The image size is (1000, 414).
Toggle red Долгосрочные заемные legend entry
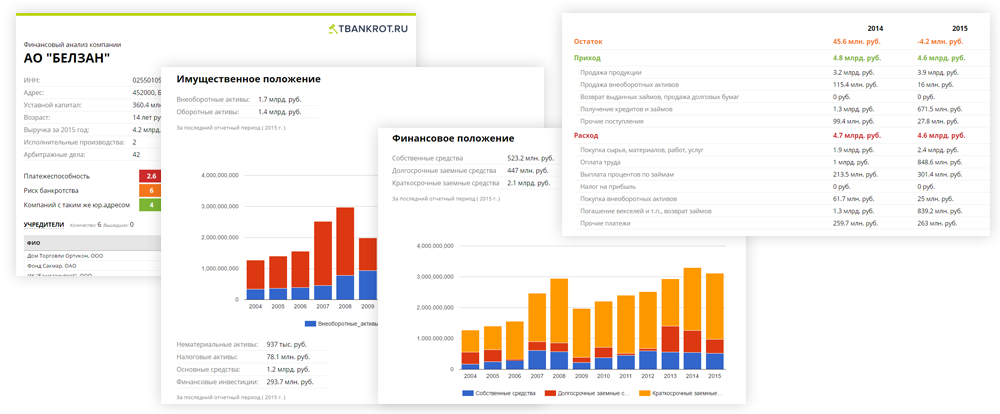[587, 394]
